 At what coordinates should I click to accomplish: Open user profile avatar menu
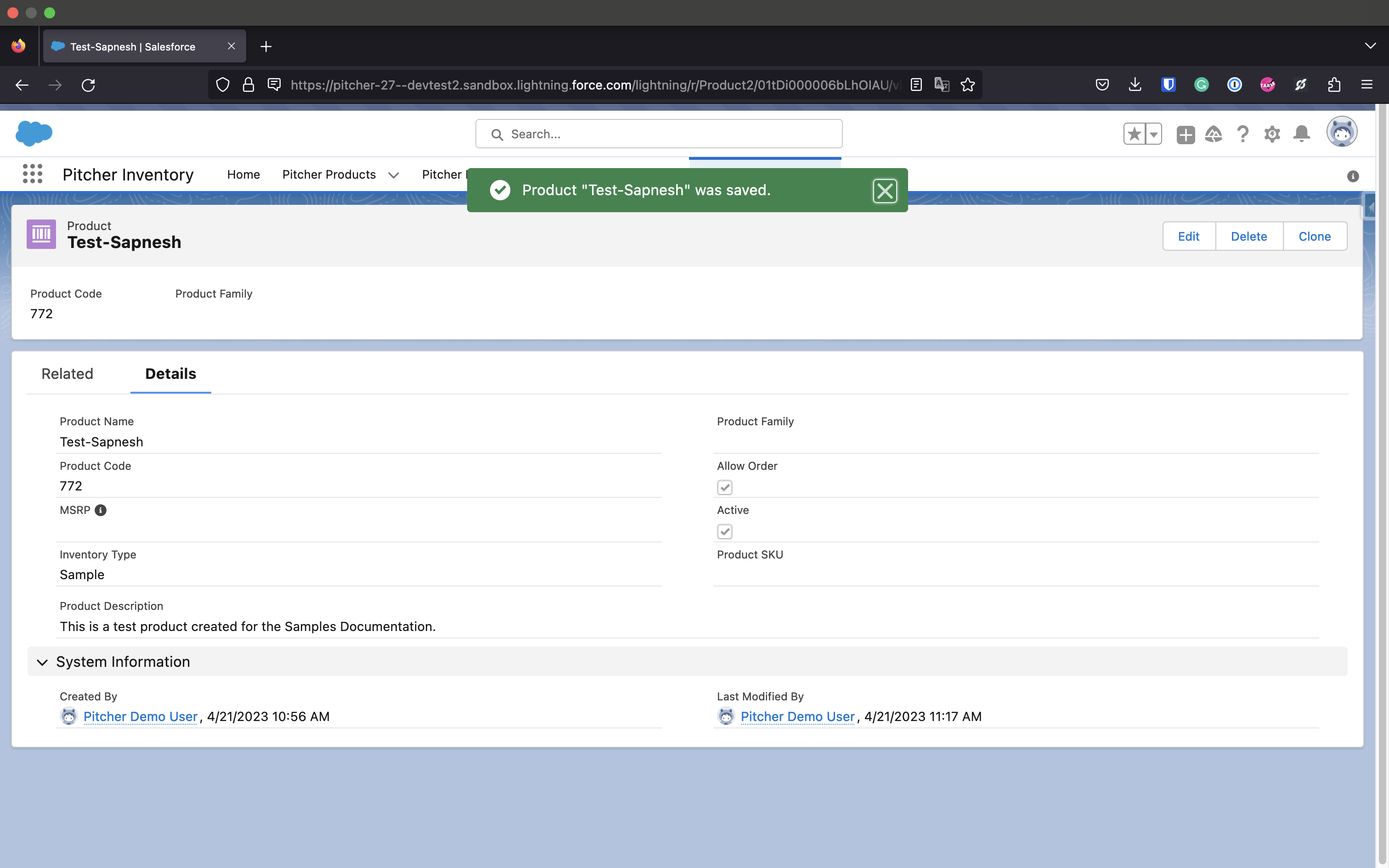coord(1341,133)
